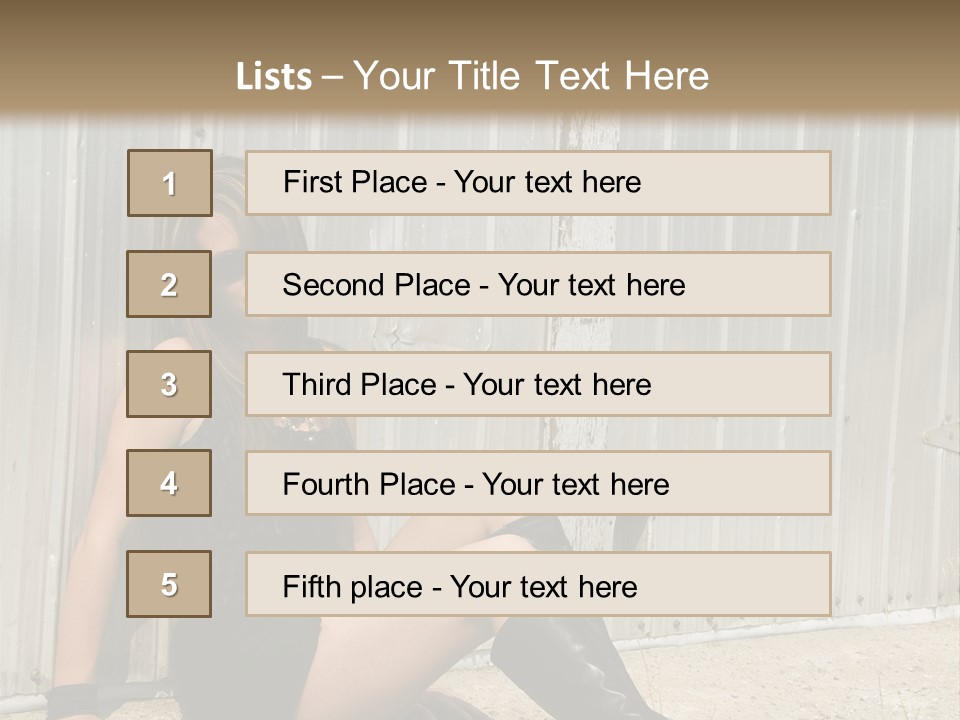Click the slide title text
This screenshot has width=960, height=720.
tap(472, 76)
